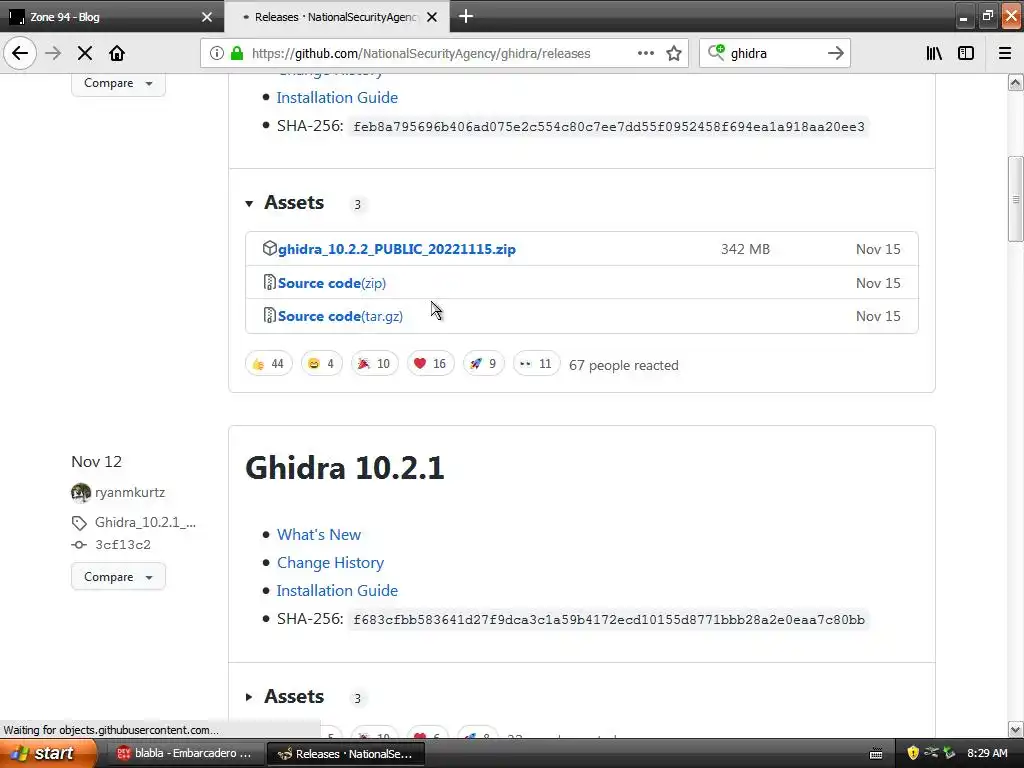Open ryanmkurtz avatar image

[81, 492]
